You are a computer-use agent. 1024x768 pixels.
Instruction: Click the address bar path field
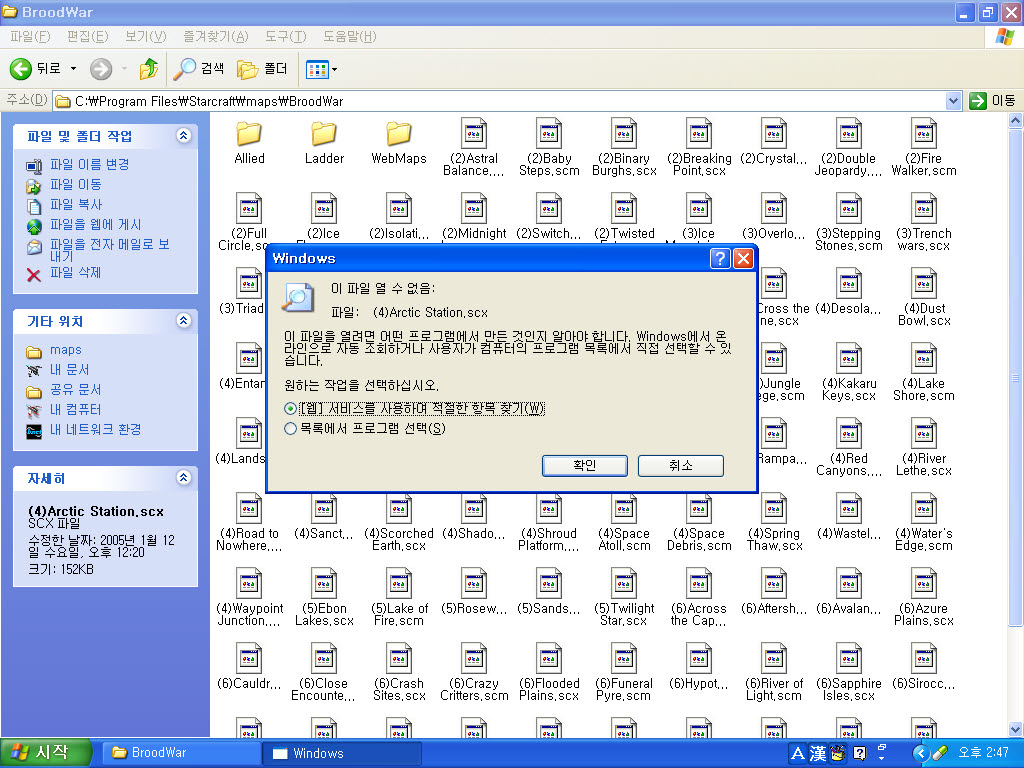click(500, 101)
